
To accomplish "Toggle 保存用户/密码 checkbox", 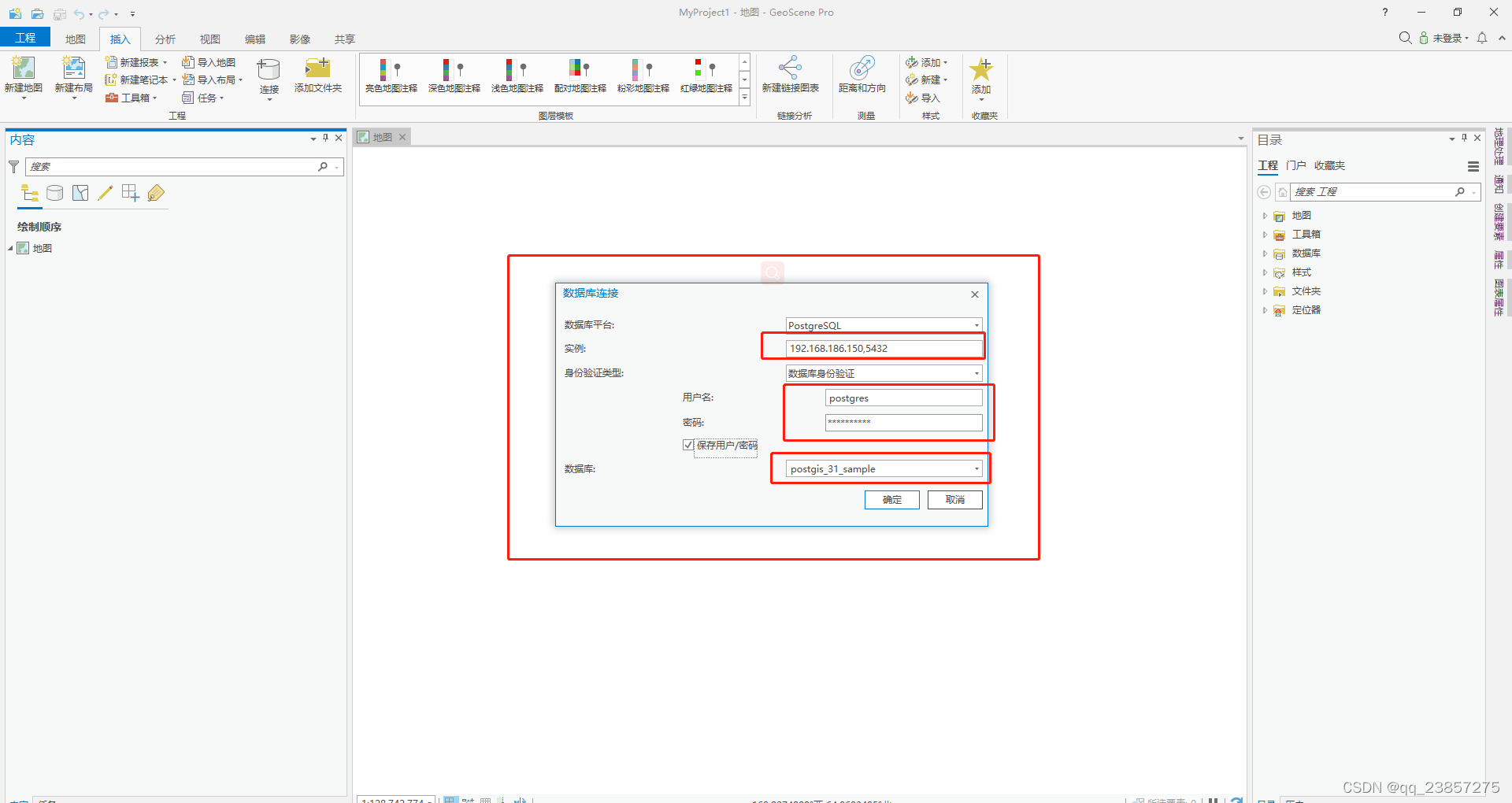I will 688,445.
